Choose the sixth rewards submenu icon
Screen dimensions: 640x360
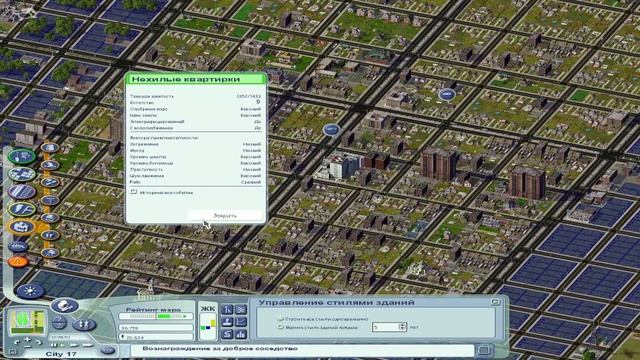pos(50,236)
